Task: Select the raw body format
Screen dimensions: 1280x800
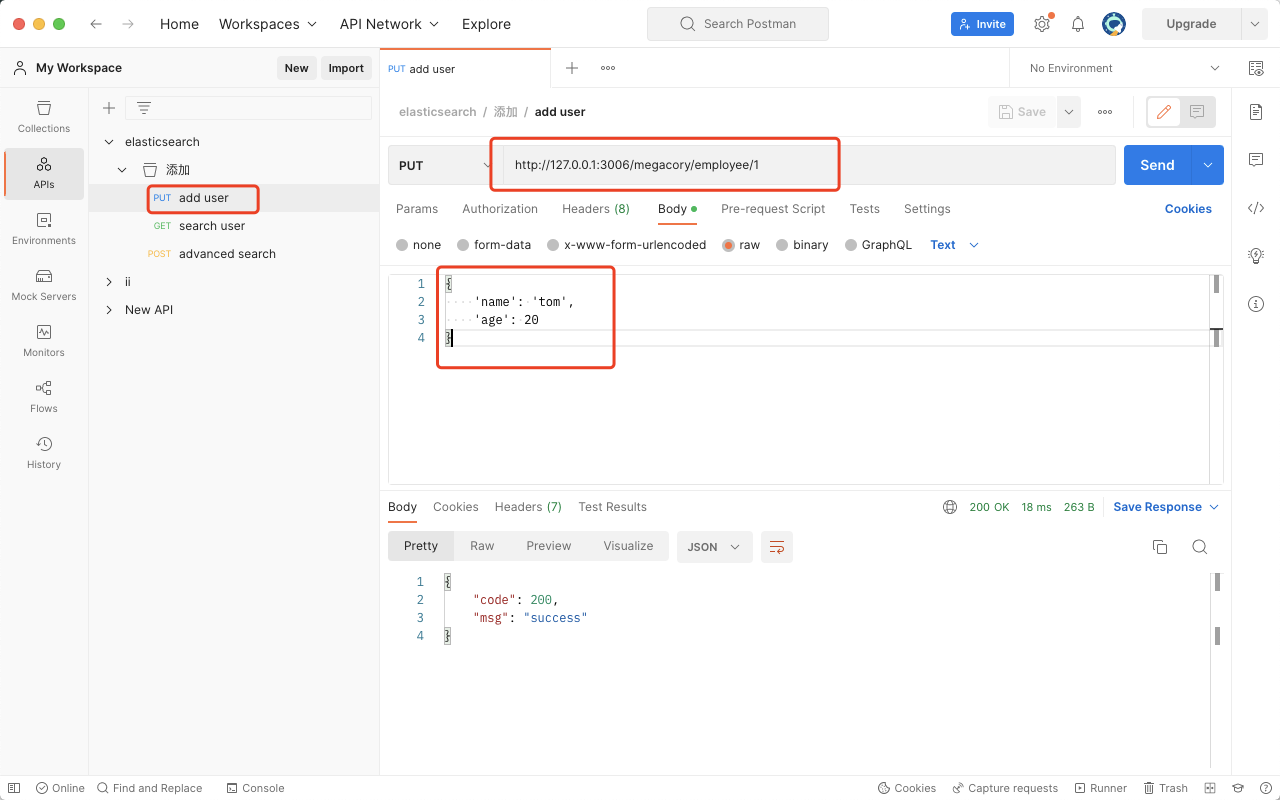Action: click(741, 244)
